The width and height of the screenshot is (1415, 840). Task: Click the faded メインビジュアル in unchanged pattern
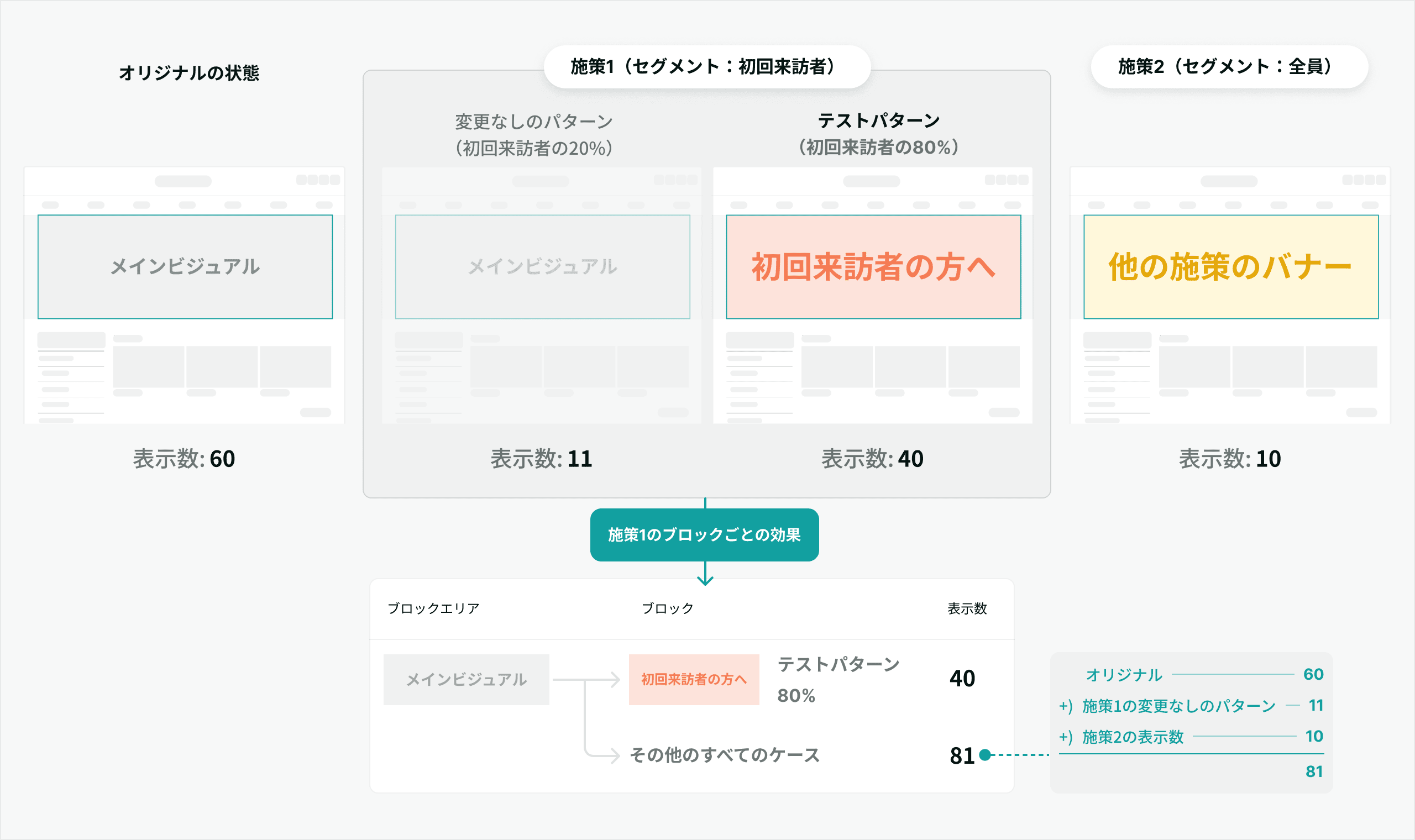[542, 266]
